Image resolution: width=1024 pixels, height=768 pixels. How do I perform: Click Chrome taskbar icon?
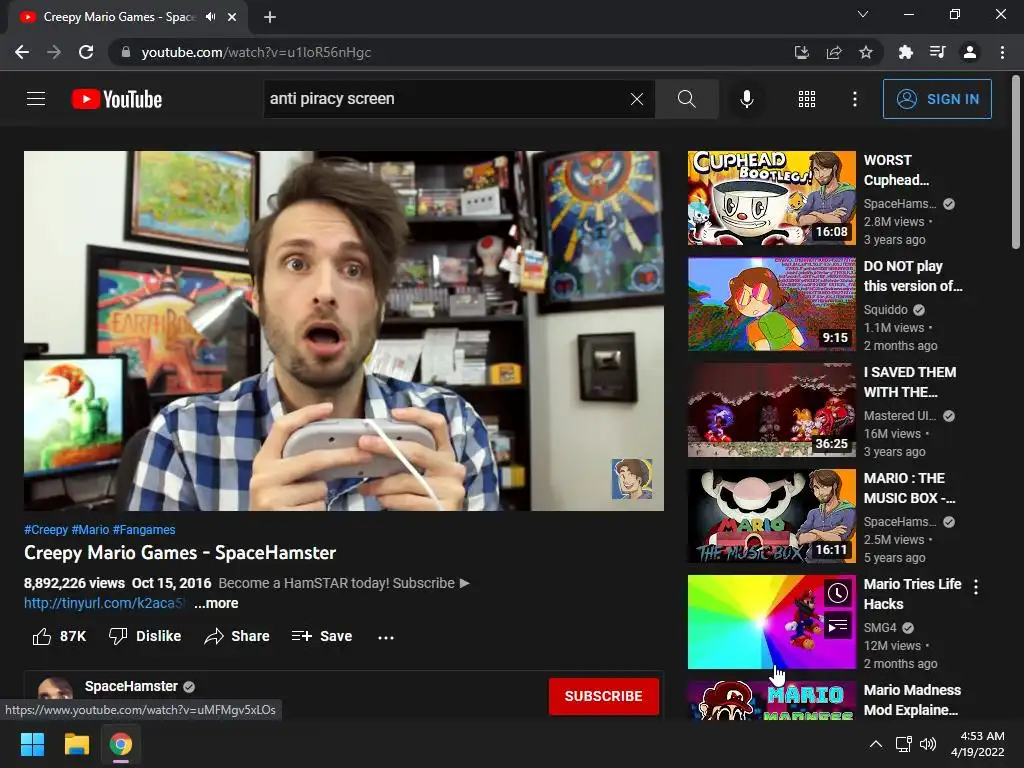pyautogui.click(x=121, y=744)
